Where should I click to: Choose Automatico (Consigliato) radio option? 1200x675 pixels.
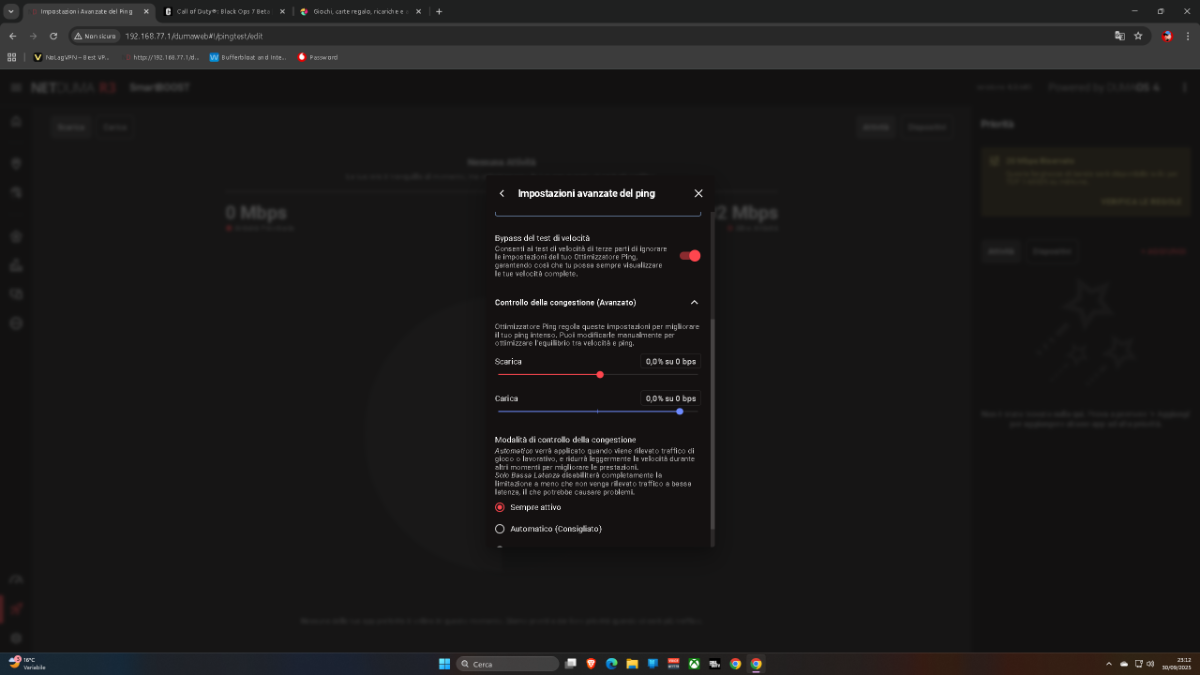[x=500, y=529]
